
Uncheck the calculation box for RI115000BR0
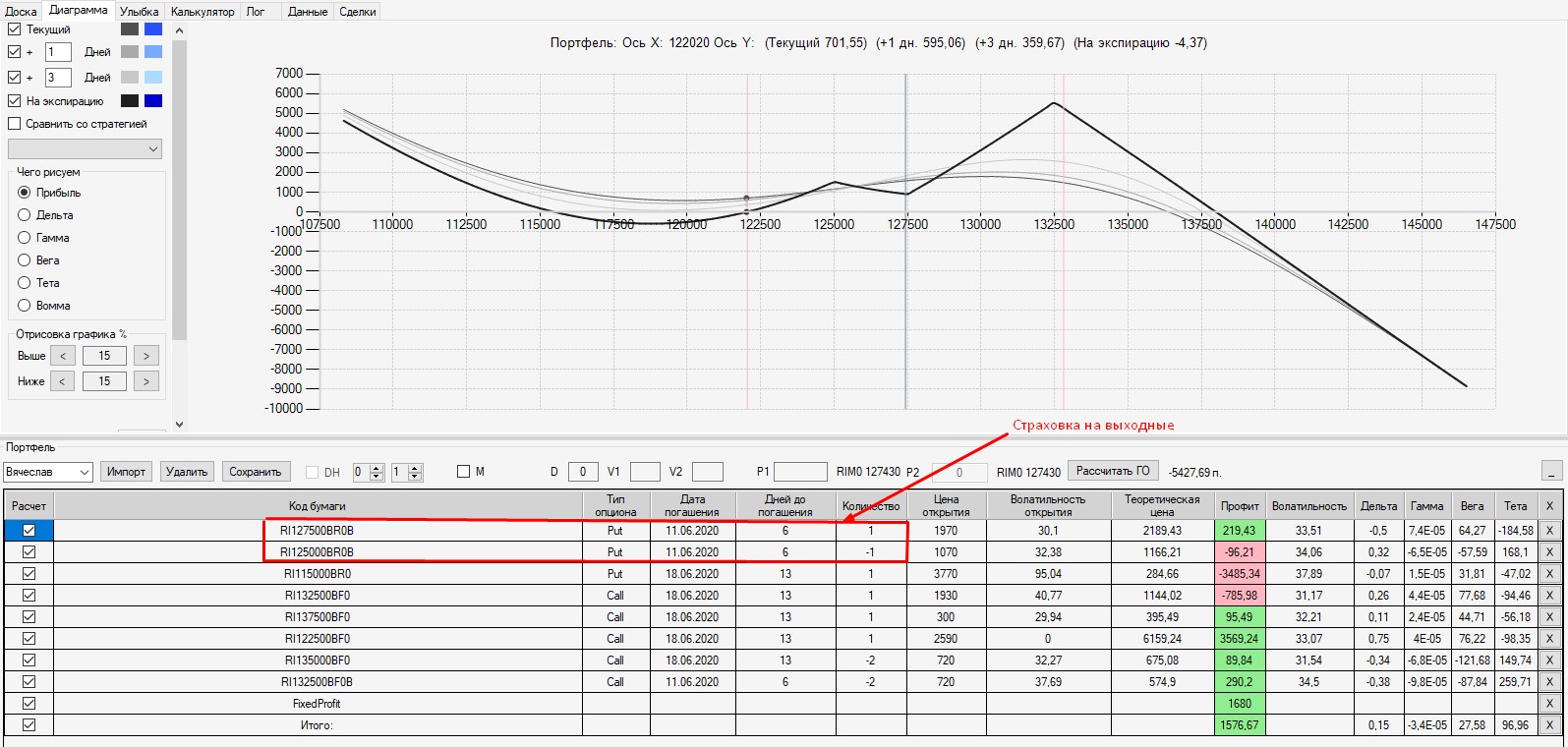click(29, 574)
